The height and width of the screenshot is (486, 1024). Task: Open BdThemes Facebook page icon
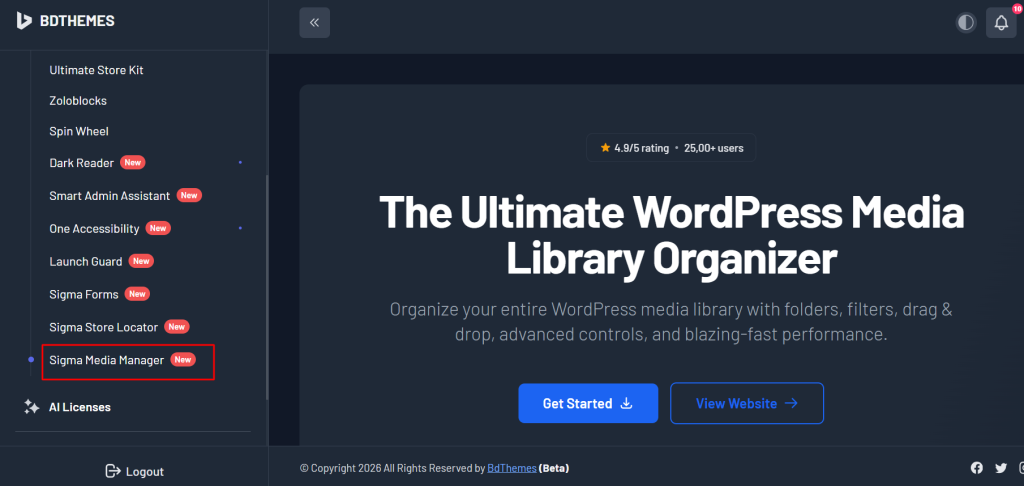[x=977, y=468]
